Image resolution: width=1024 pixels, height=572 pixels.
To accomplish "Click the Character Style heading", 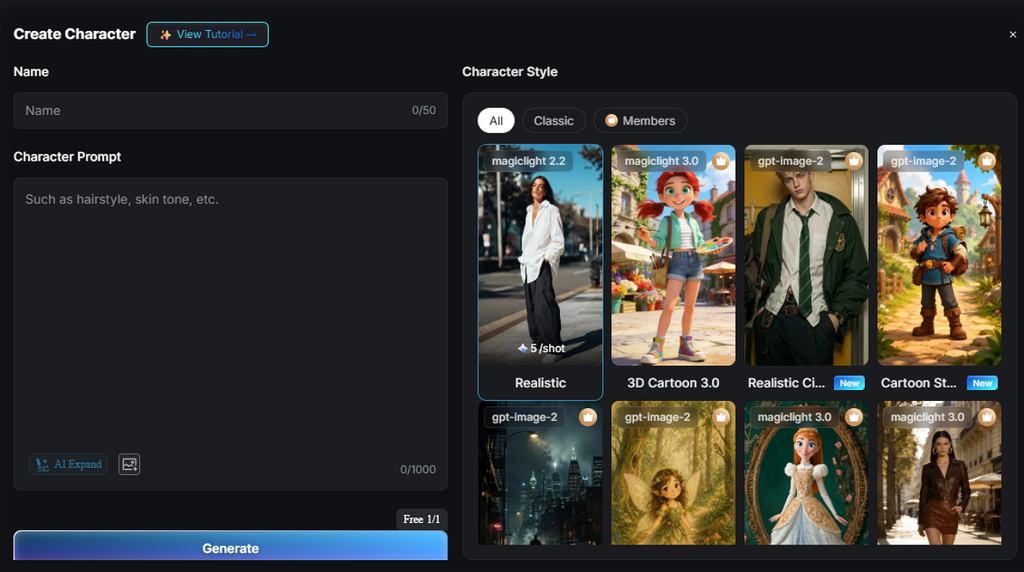I will 510,72.
